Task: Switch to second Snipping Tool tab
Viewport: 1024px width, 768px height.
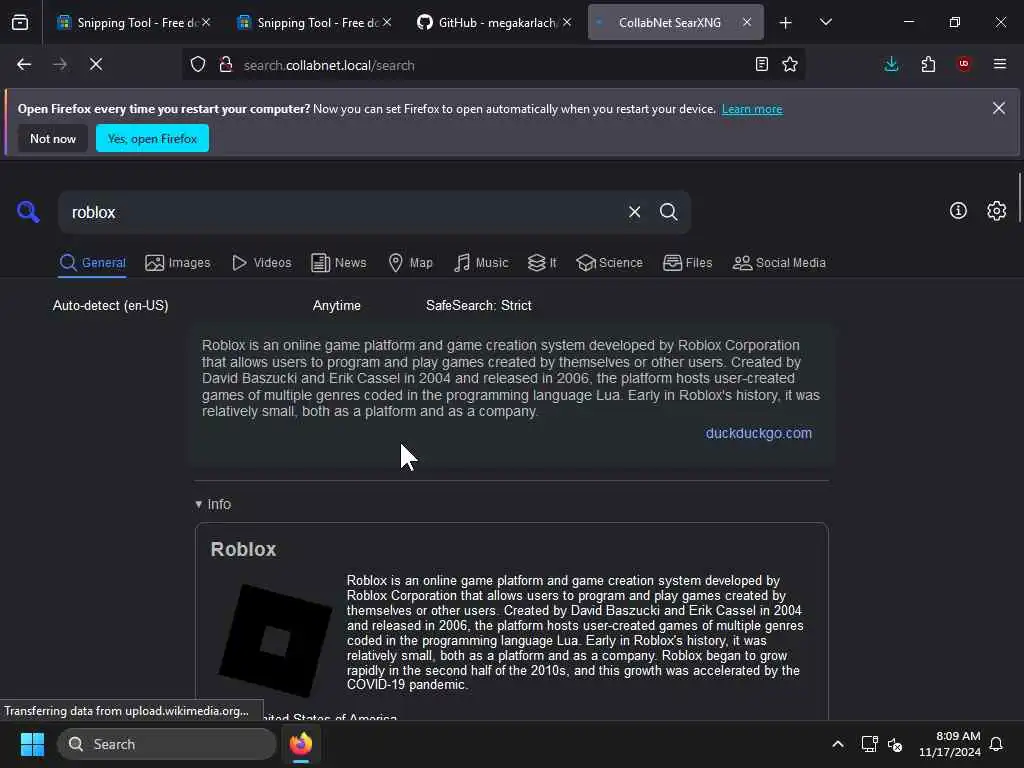Action: pyautogui.click(x=309, y=22)
